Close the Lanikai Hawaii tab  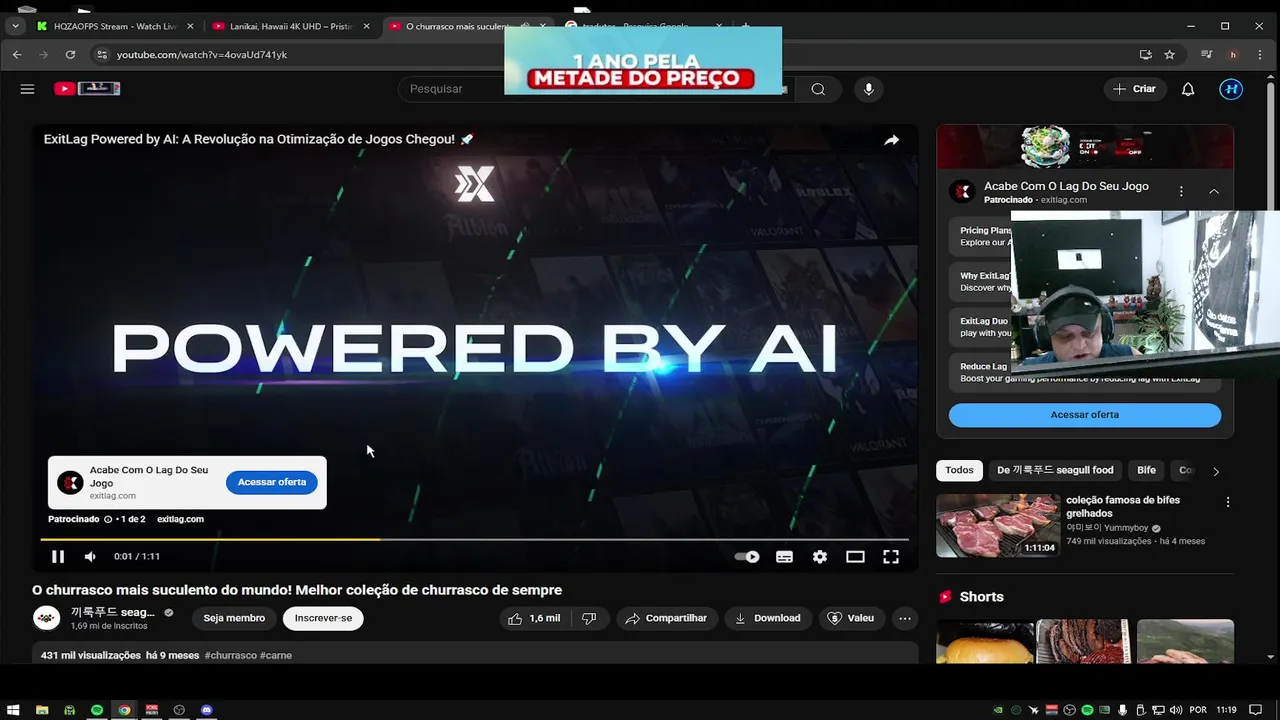366,26
